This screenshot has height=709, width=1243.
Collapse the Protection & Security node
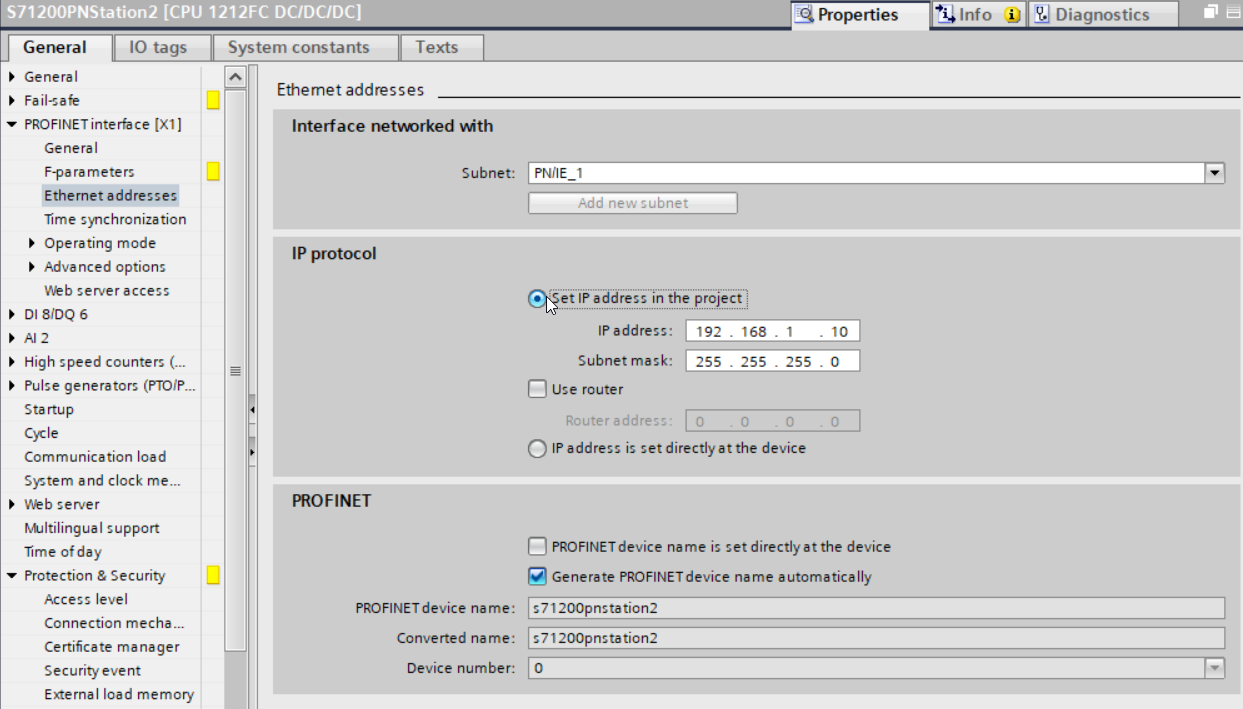[13, 575]
